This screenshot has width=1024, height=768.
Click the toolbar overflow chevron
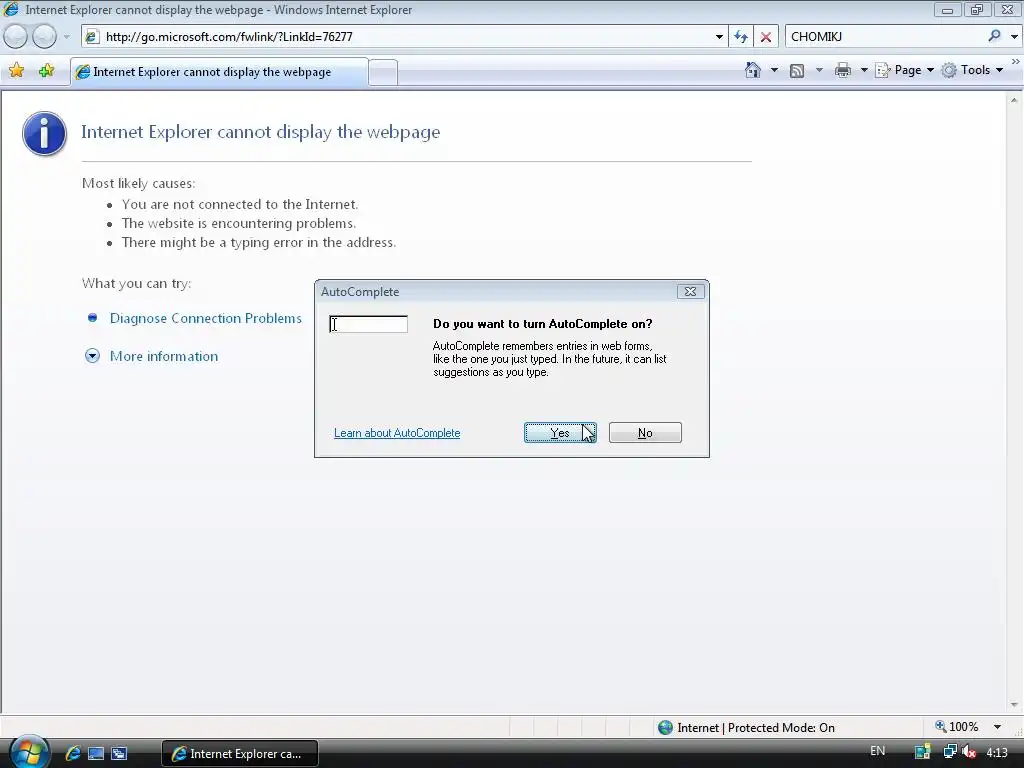(1016, 61)
